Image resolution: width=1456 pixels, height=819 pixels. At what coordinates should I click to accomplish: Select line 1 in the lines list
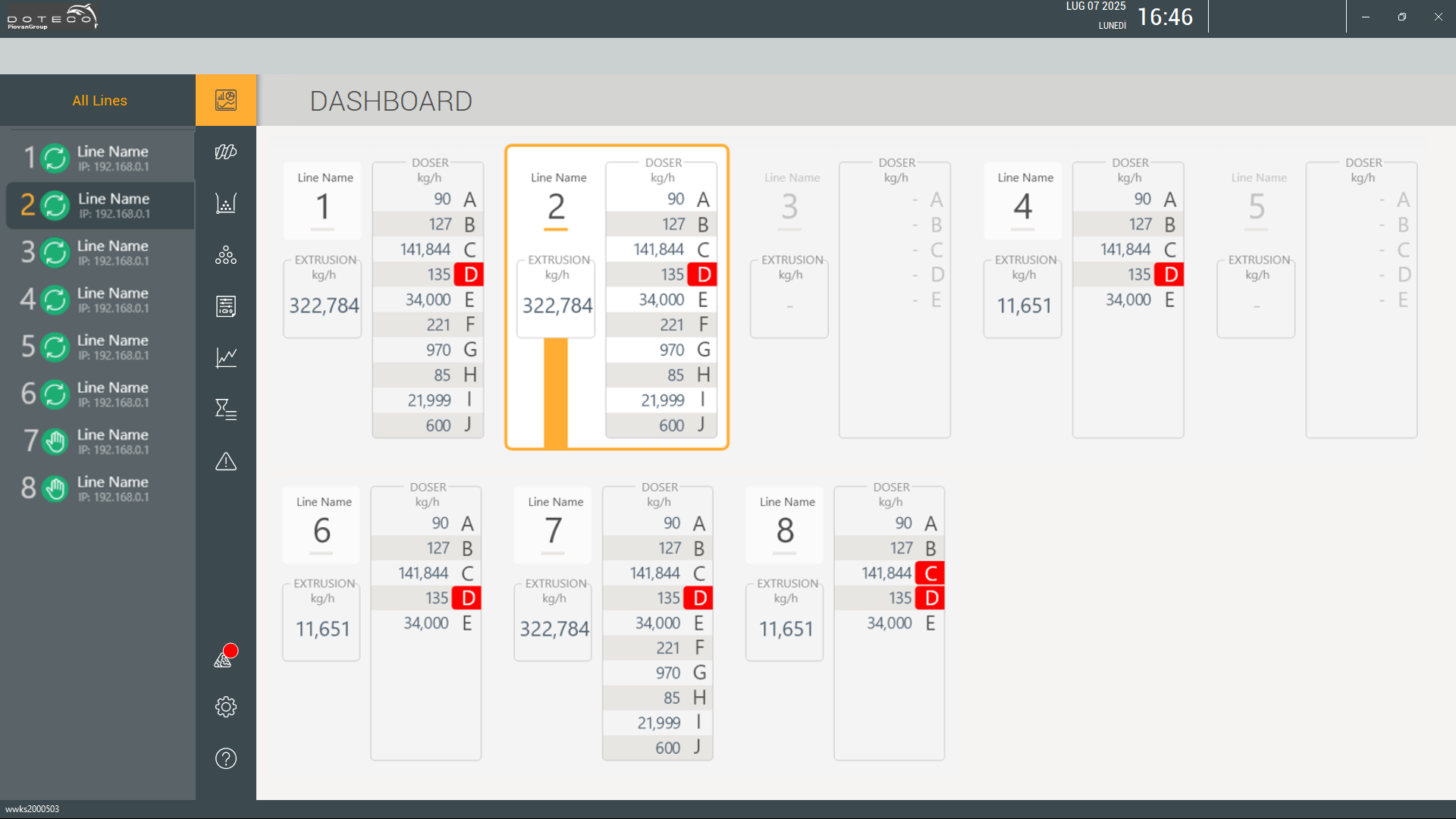click(x=99, y=158)
